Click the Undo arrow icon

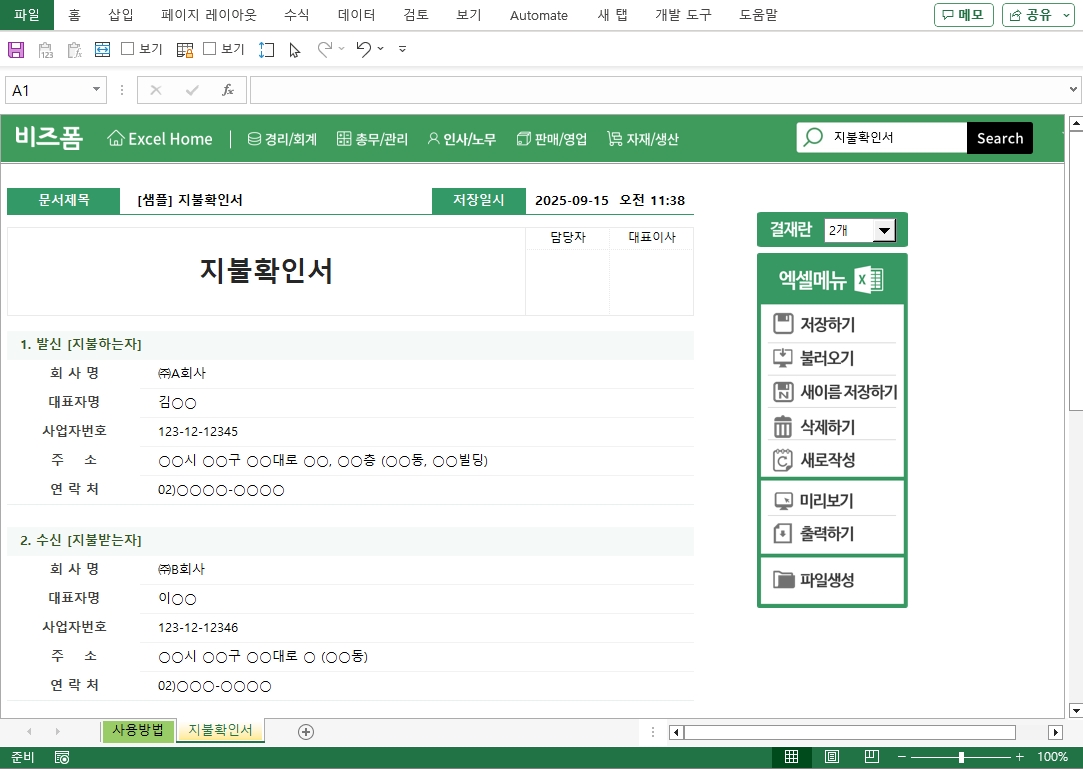(x=364, y=49)
